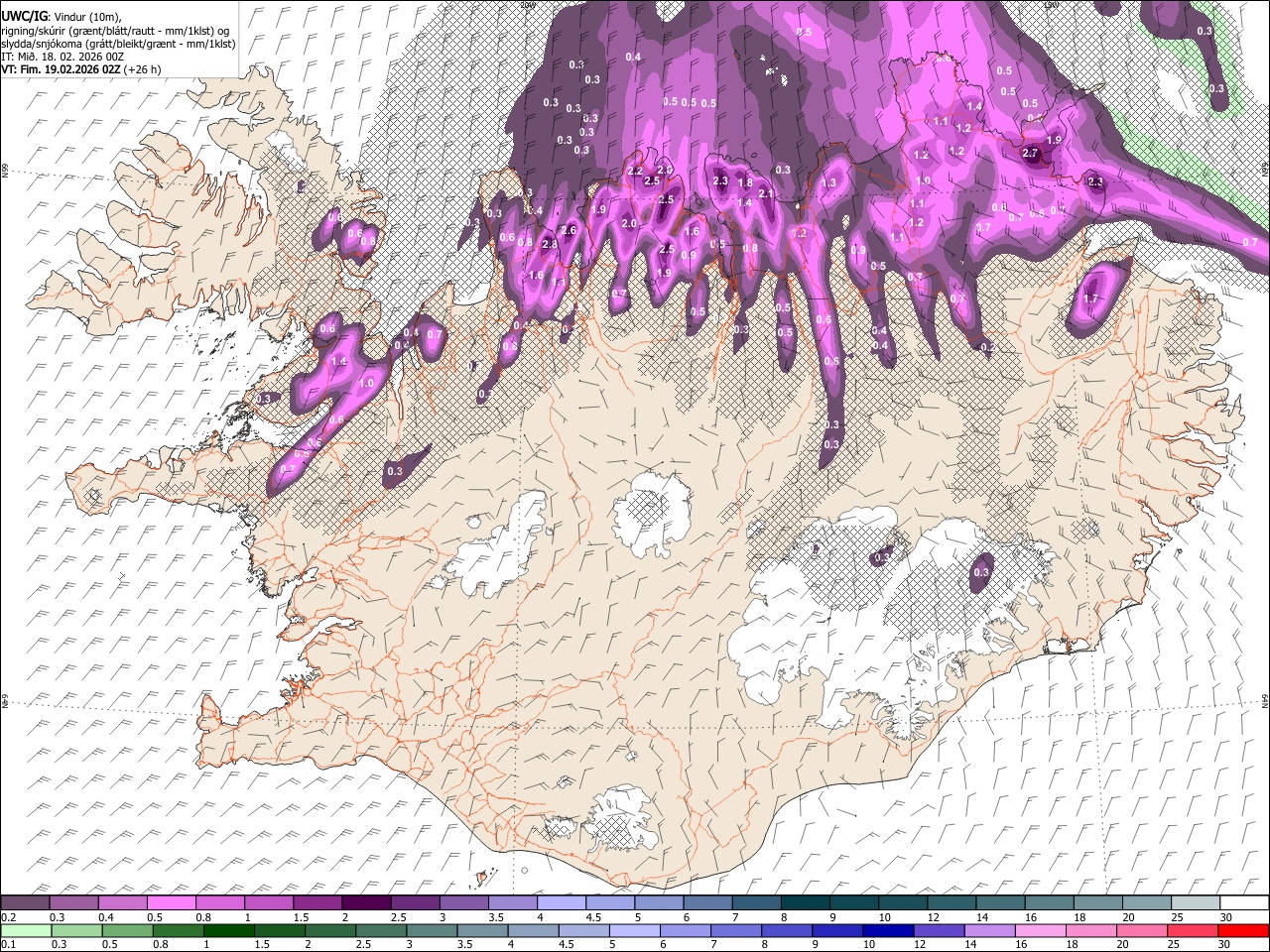Screen dimensions: 1270x952
Task: Click the 2.2 precipitation value on the map
Action: 636,172
